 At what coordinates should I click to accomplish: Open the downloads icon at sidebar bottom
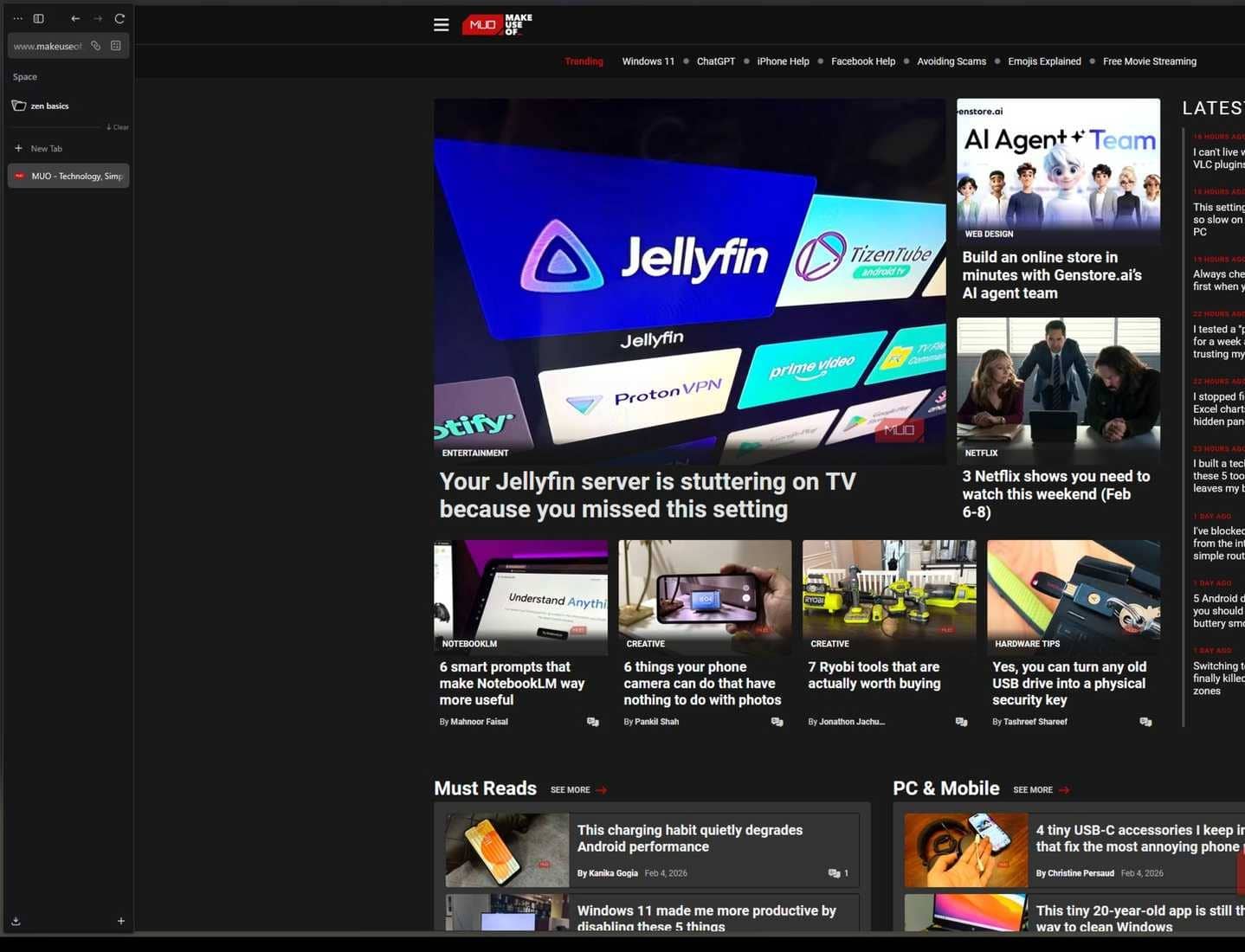(x=16, y=921)
